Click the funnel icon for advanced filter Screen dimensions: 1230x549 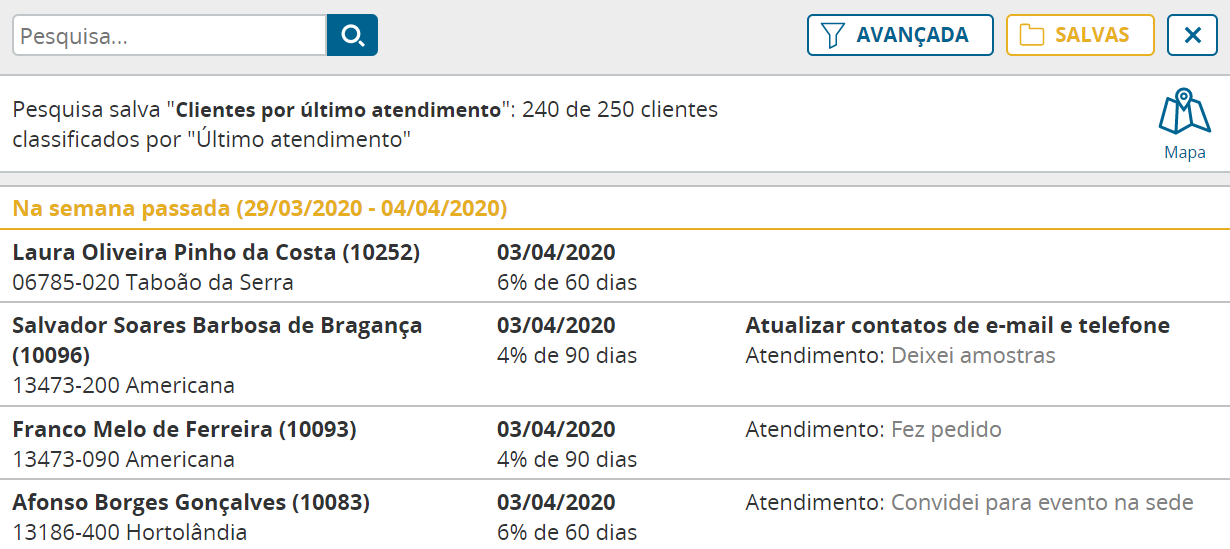832,36
